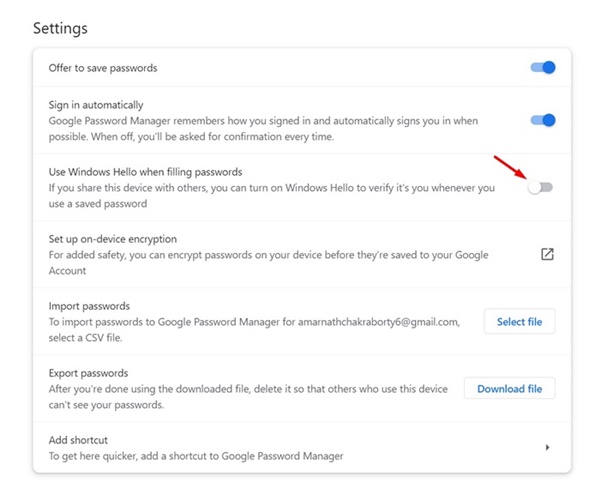Click the "Export passwords" heading text

(x=90, y=373)
